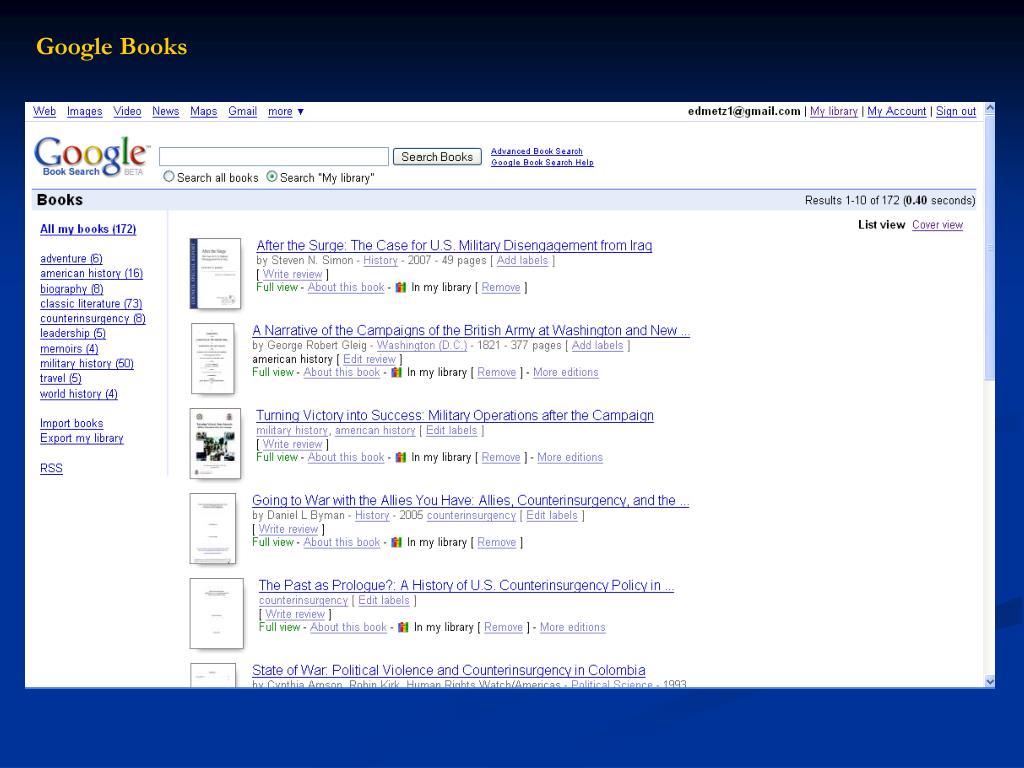Remove The Past as Prologue from library
Image resolution: width=1024 pixels, height=768 pixels.
504,627
